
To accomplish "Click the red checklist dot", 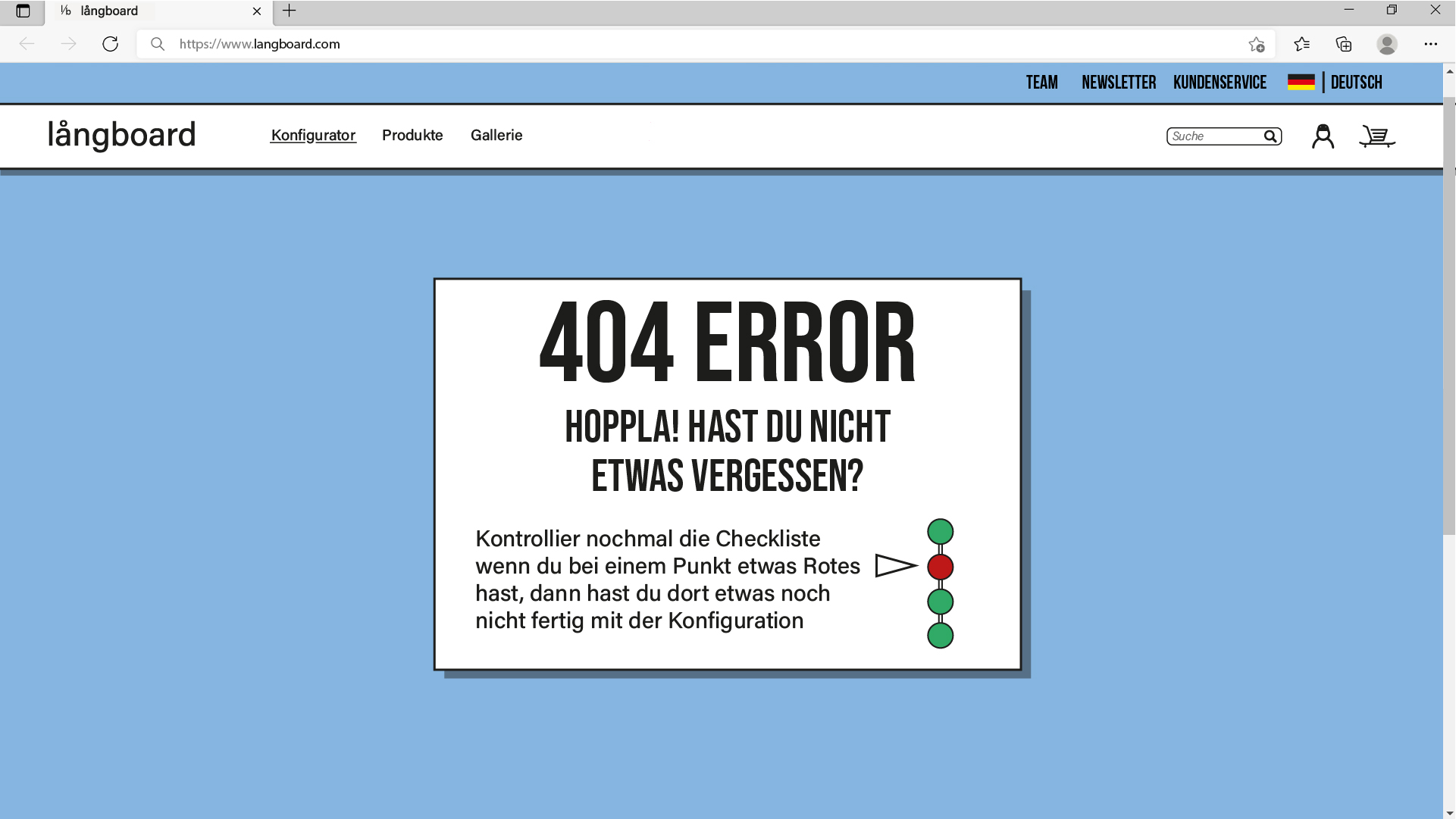I will pyautogui.click(x=940, y=567).
